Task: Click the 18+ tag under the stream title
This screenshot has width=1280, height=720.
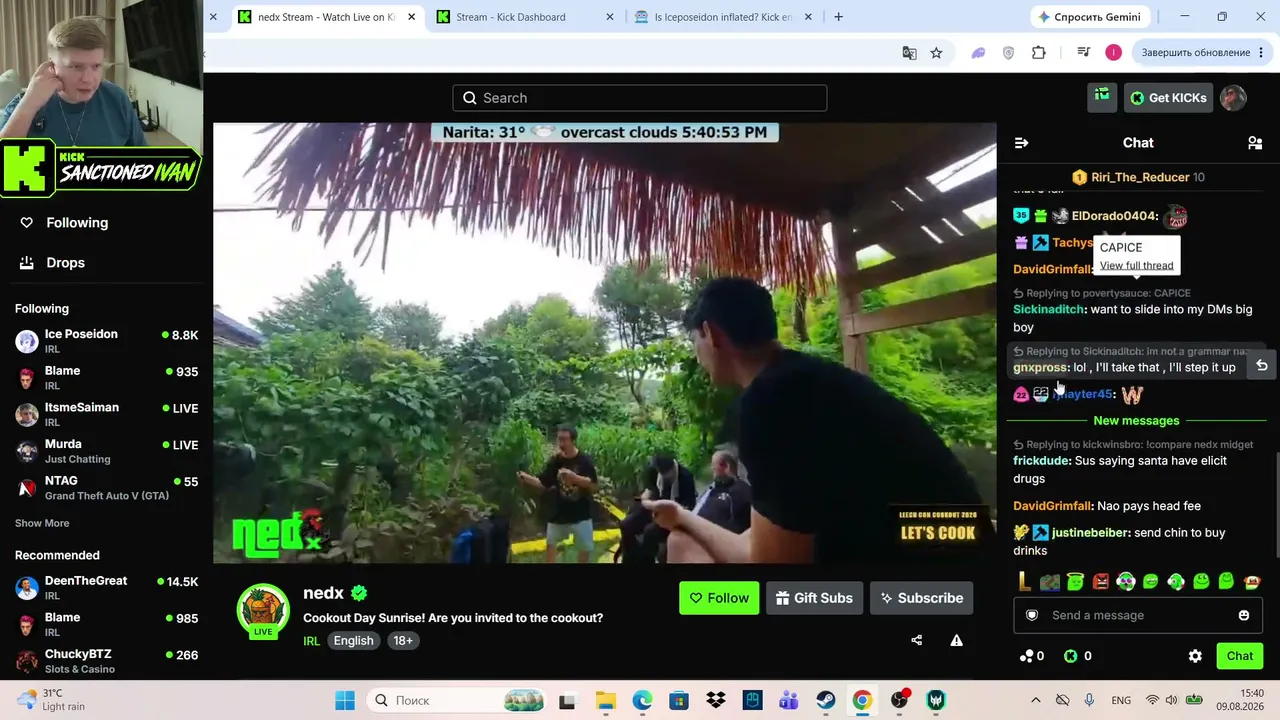Action: pyautogui.click(x=403, y=641)
